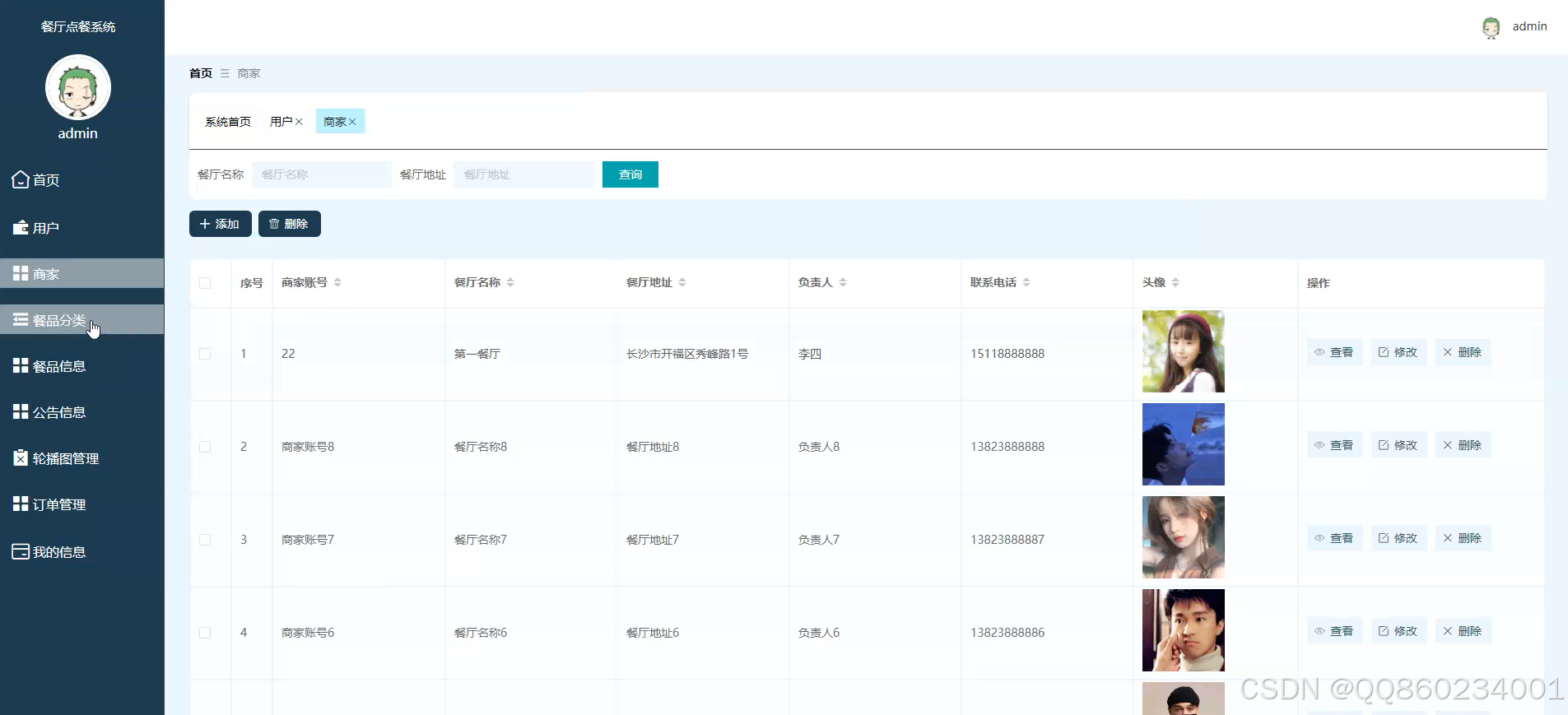Open 商家 in the sidebar
Screen dimensions: 1568x715
(x=81, y=274)
